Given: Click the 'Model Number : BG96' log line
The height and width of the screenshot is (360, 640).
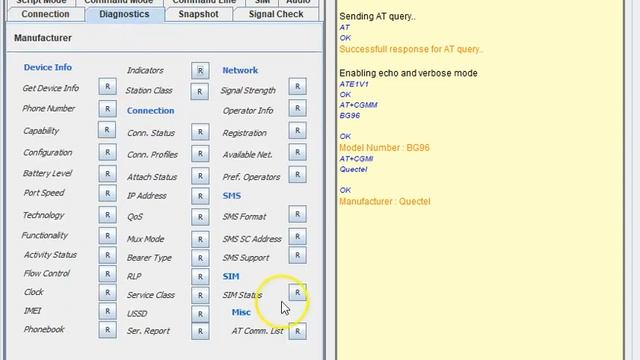Looking at the screenshot, I should tap(384, 148).
